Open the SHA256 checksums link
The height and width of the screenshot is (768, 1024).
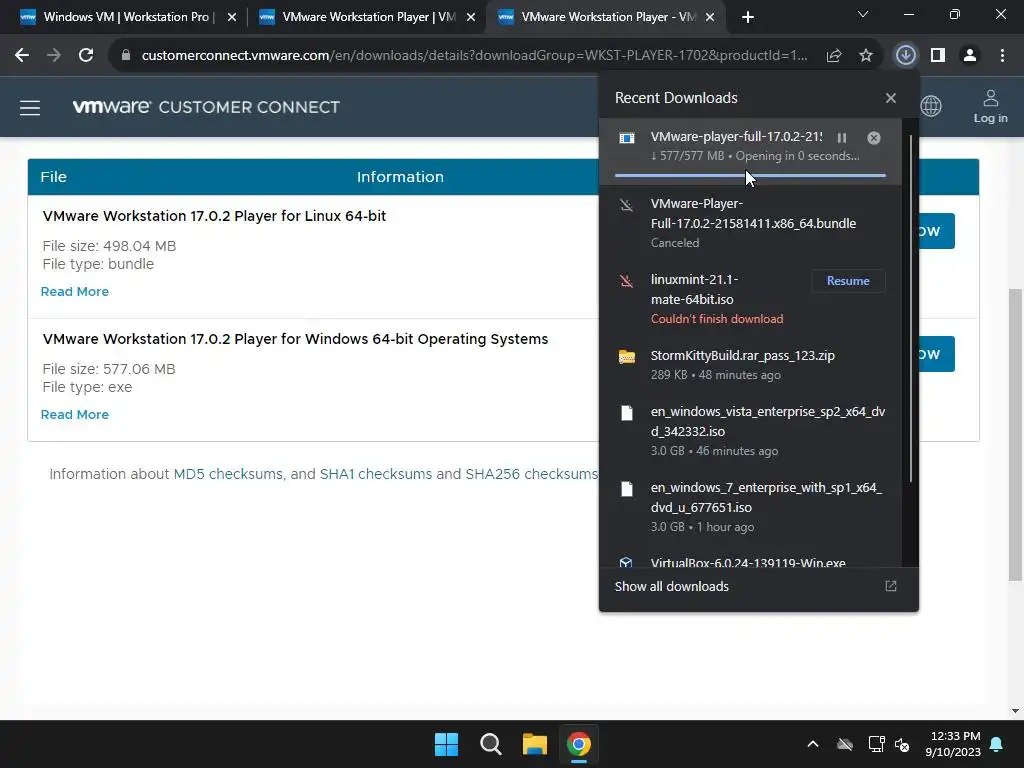click(x=532, y=474)
